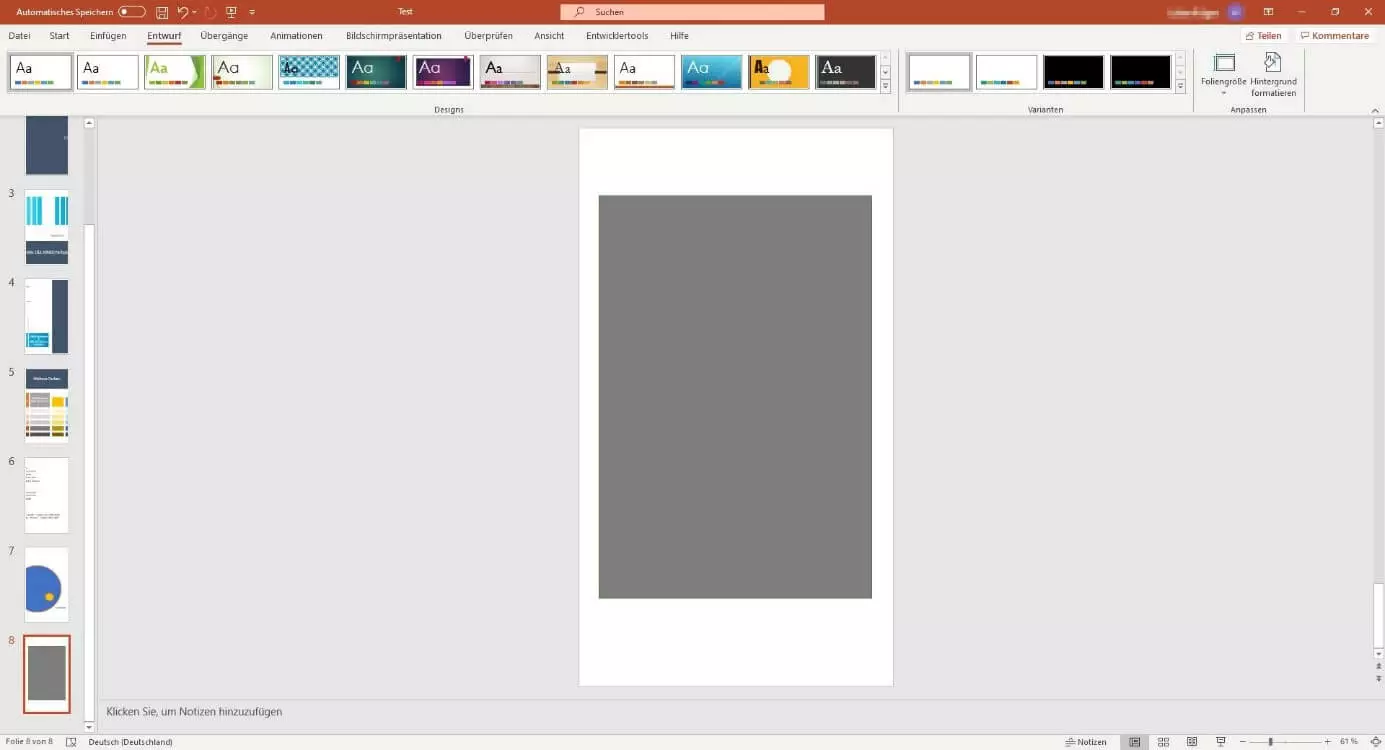Viewport: 1385px width, 750px height.
Task: Start presentation from the quick access toolbar icon
Action: (x=231, y=12)
